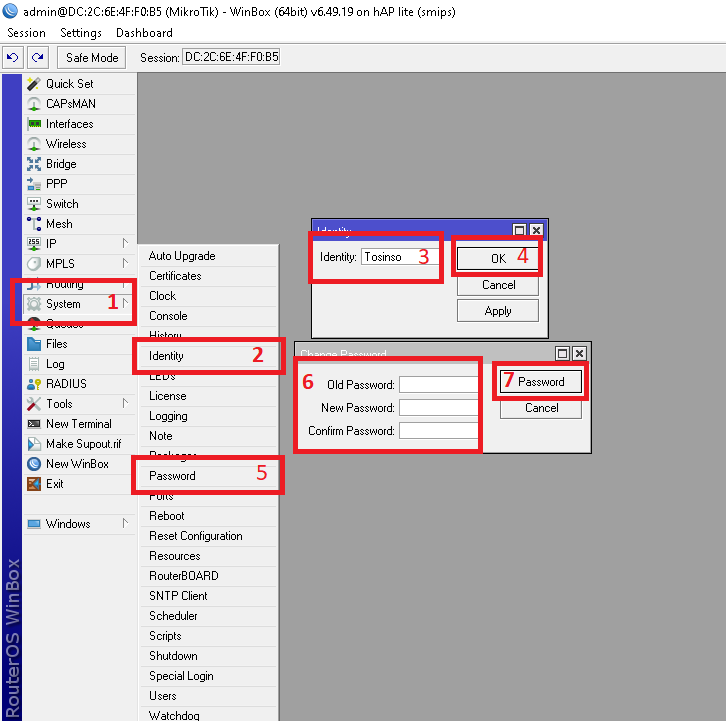Open the CAPsMAN sidebar item

click(70, 104)
